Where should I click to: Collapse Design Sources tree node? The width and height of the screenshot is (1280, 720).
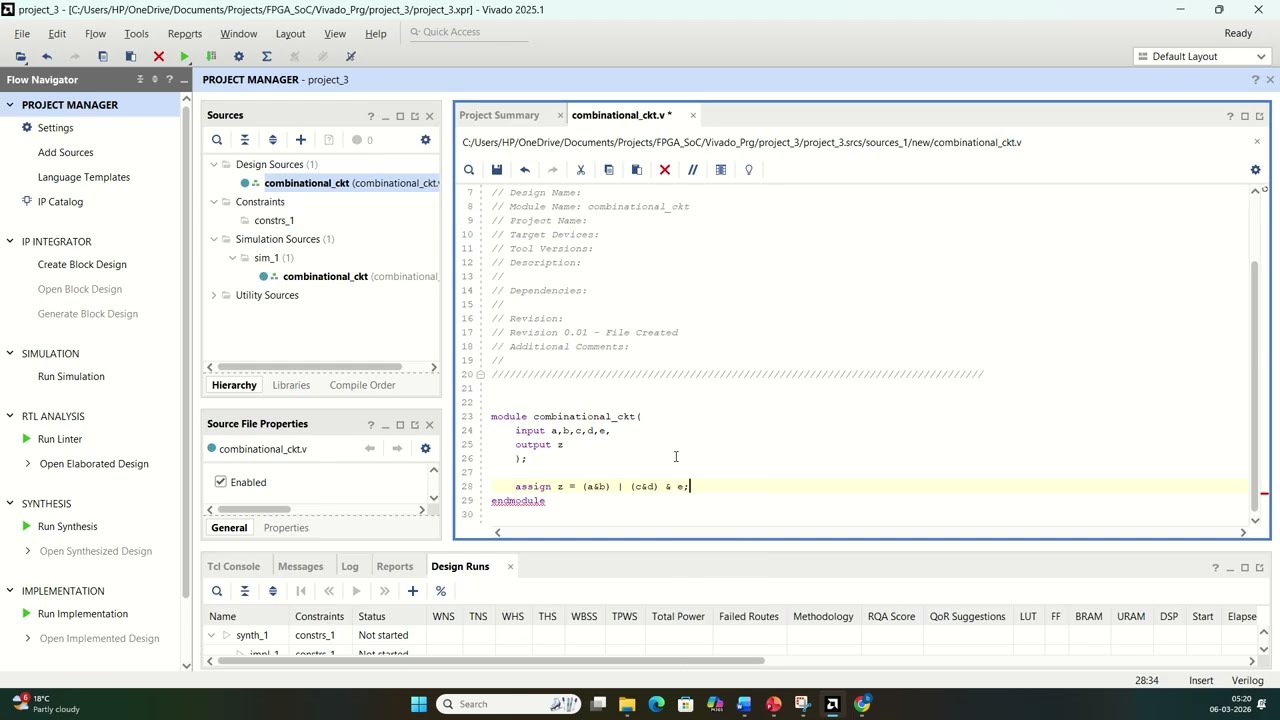pyautogui.click(x=213, y=165)
